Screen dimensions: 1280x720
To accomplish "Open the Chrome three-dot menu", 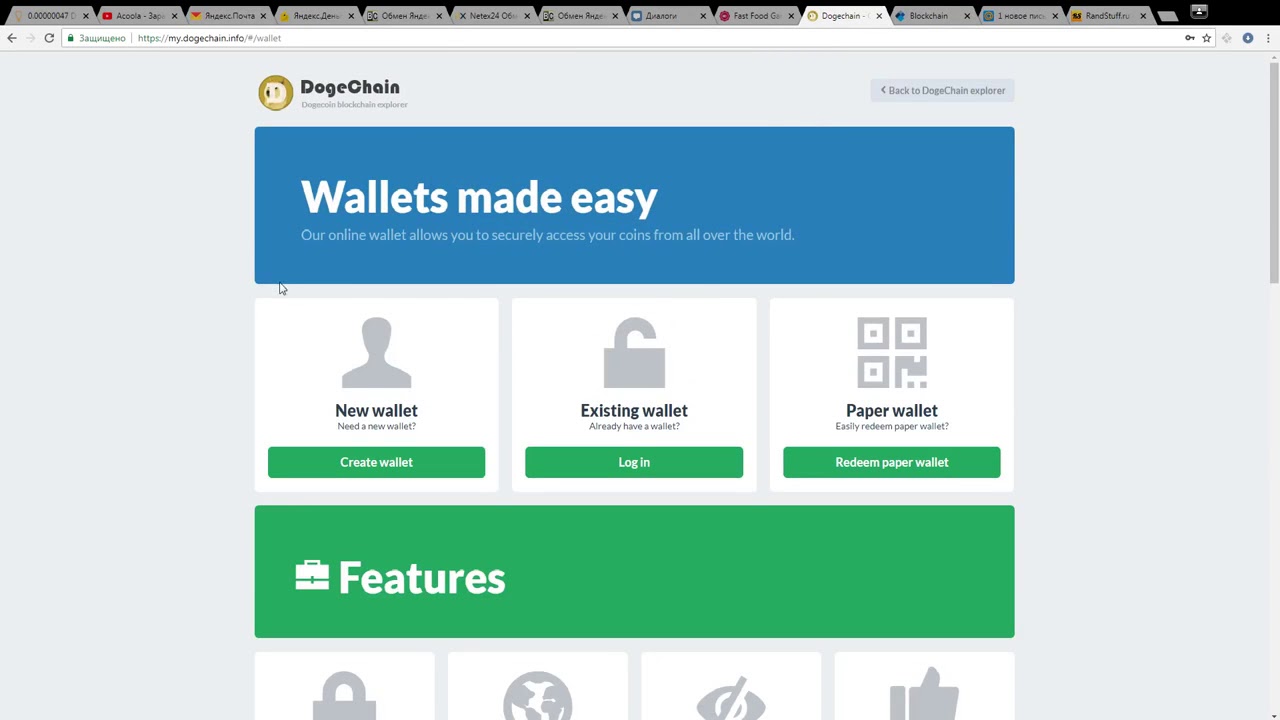I will (1267, 38).
